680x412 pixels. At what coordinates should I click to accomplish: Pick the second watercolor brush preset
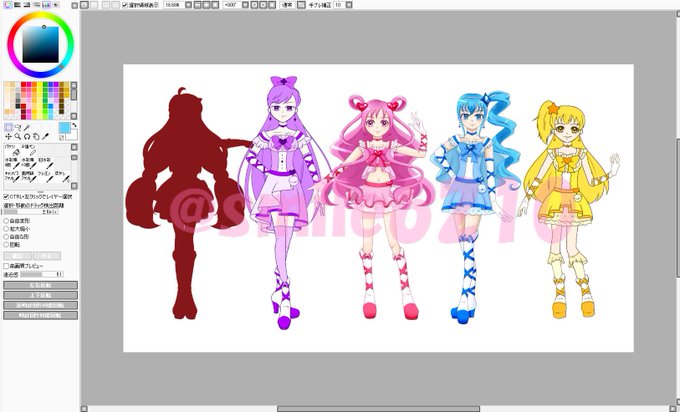coord(29,163)
